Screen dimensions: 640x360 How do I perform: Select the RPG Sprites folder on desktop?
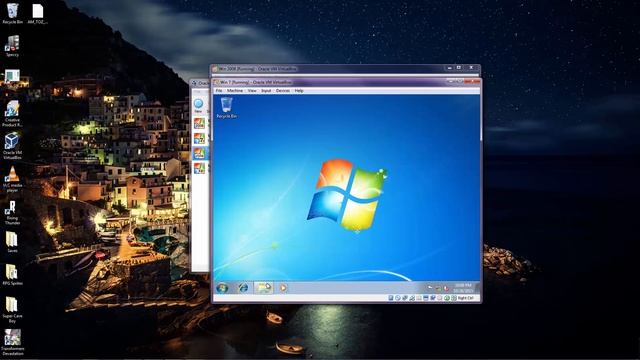12,274
